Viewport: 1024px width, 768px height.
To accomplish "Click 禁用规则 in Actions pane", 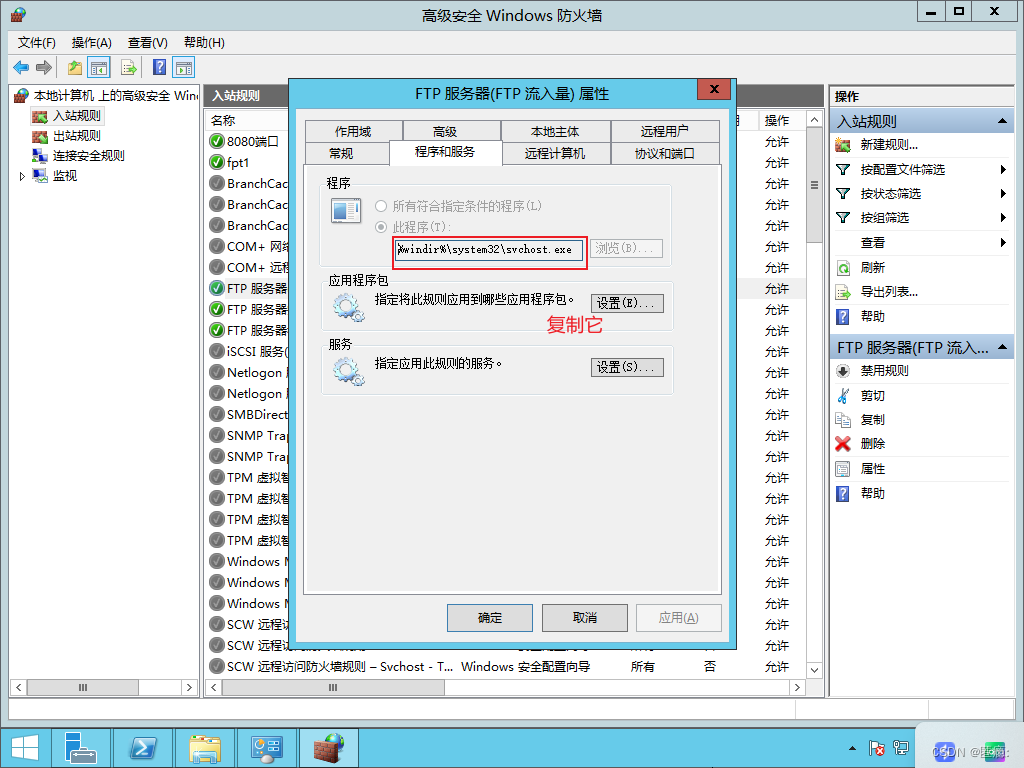I will pyautogui.click(x=884, y=371).
